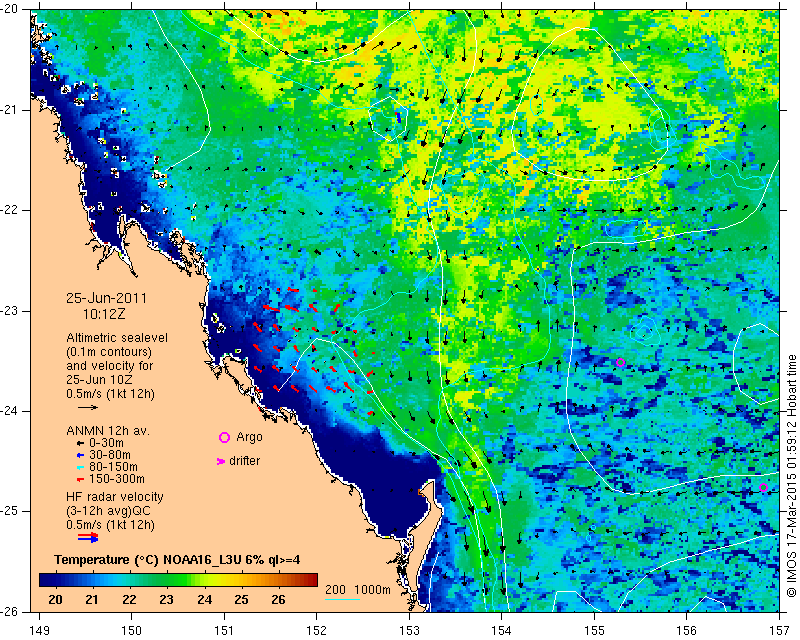Click the "drifter" legend label

coord(244,461)
